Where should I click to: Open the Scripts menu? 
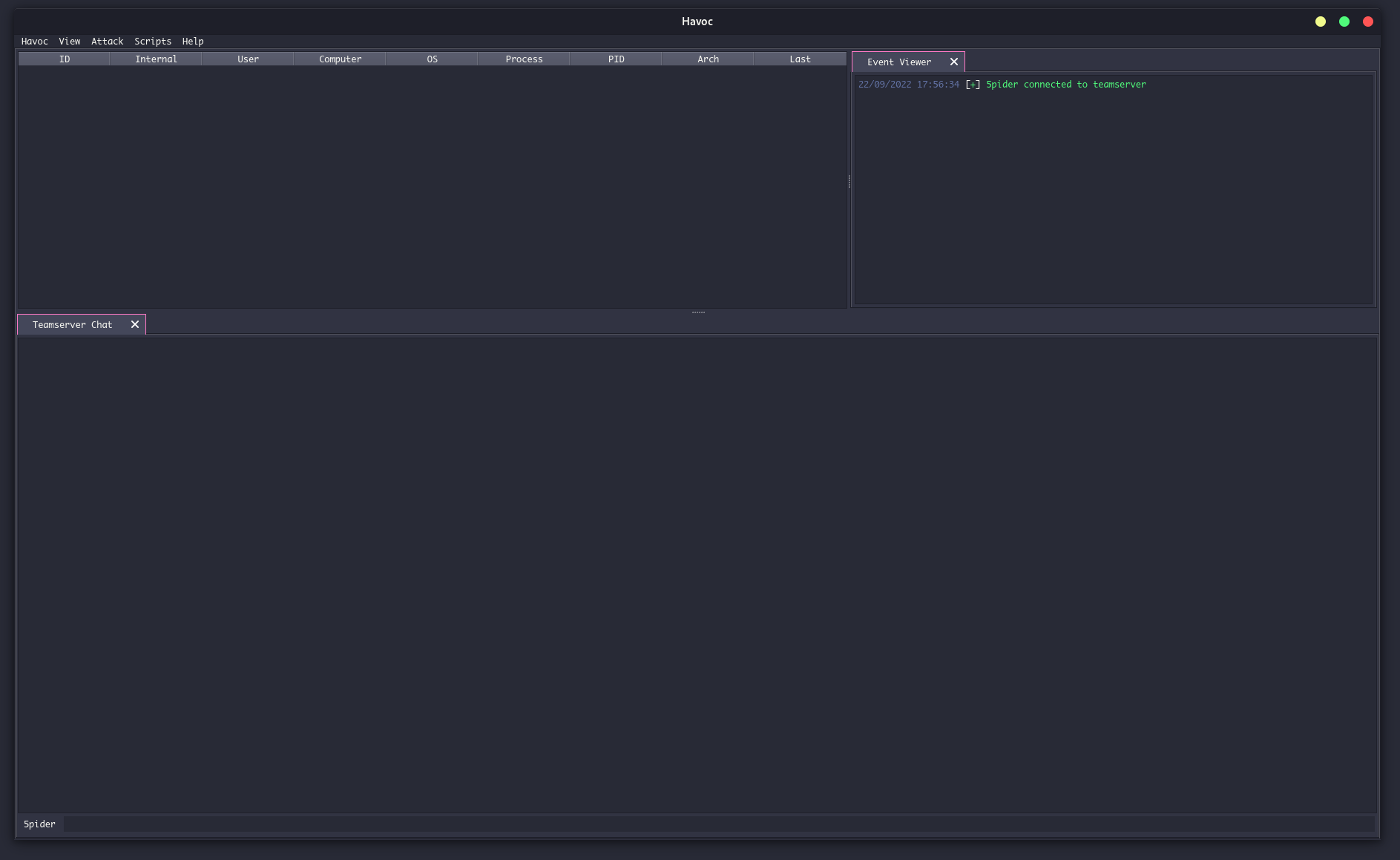click(x=153, y=42)
